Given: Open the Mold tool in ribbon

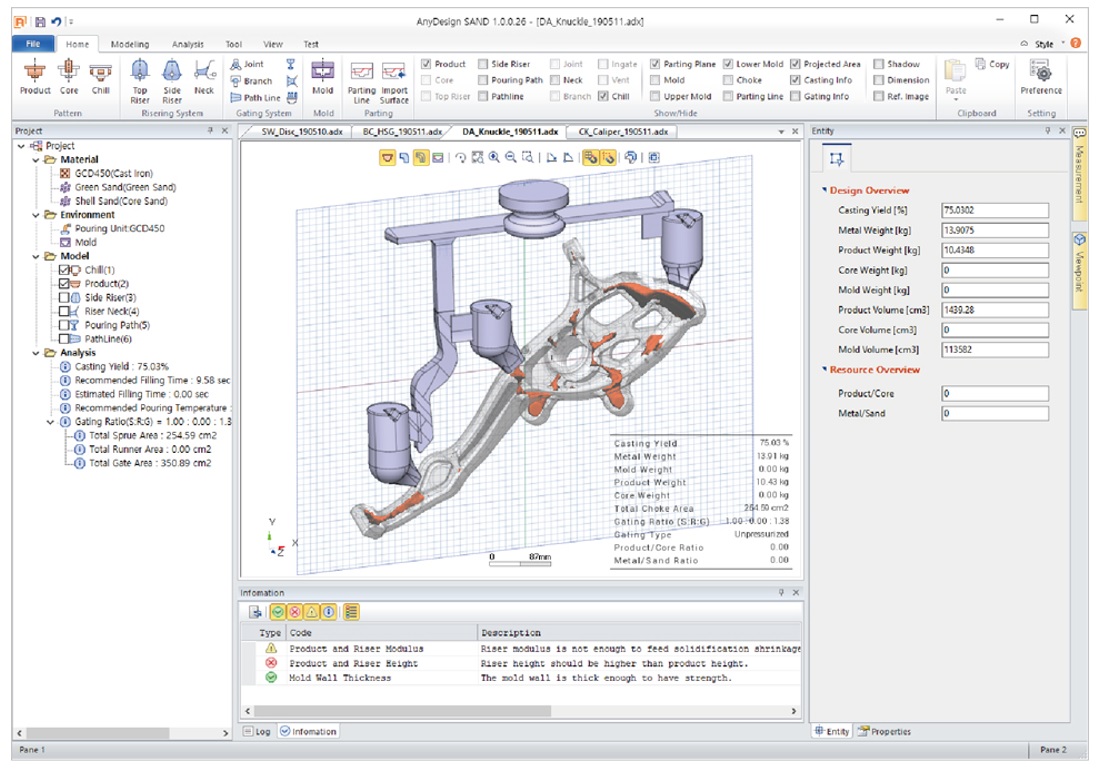Looking at the screenshot, I should click(x=323, y=78).
